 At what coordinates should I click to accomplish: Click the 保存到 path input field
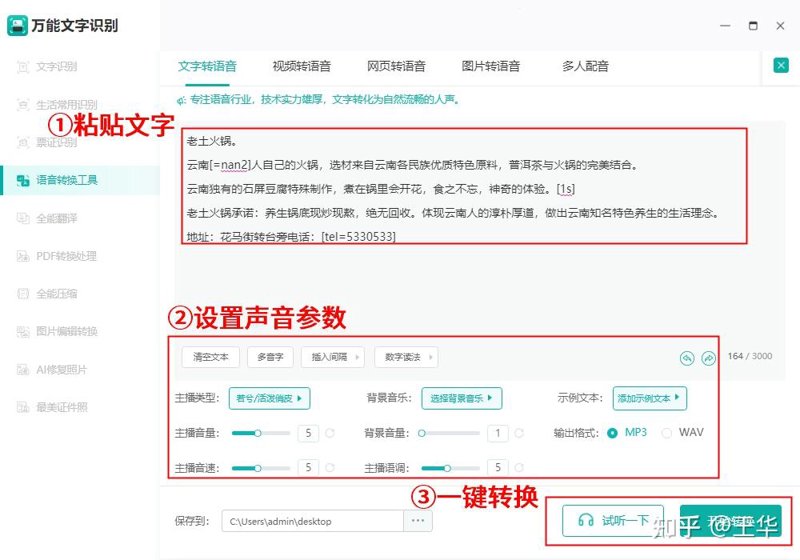[x=312, y=521]
